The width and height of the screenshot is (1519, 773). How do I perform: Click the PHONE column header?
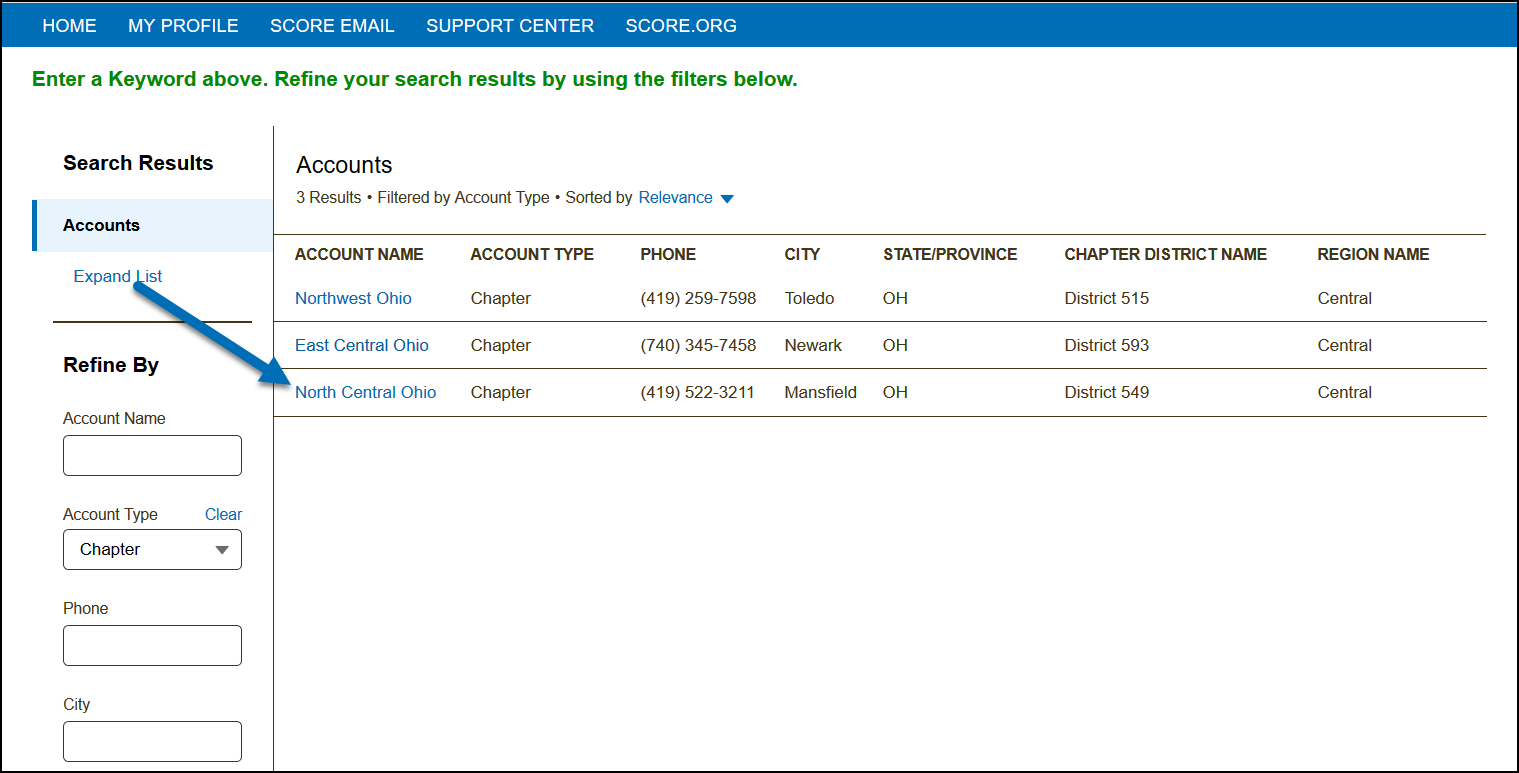point(668,254)
